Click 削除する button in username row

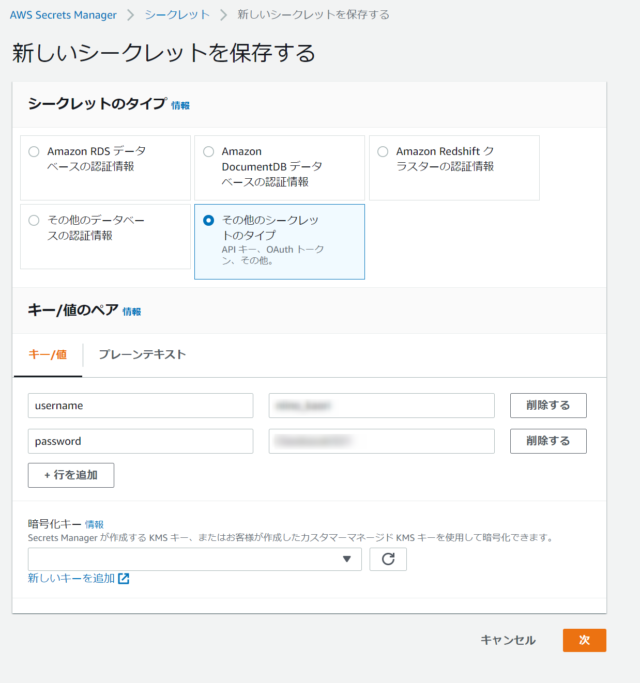[x=548, y=406]
